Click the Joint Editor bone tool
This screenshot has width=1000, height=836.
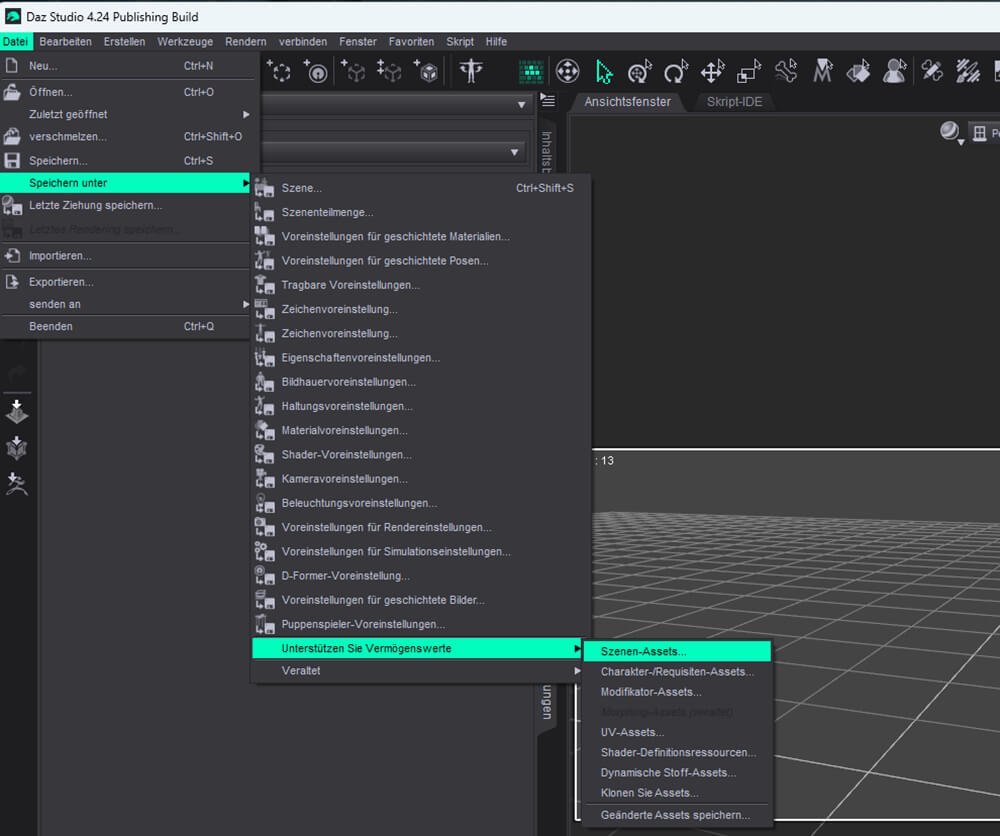click(786, 71)
